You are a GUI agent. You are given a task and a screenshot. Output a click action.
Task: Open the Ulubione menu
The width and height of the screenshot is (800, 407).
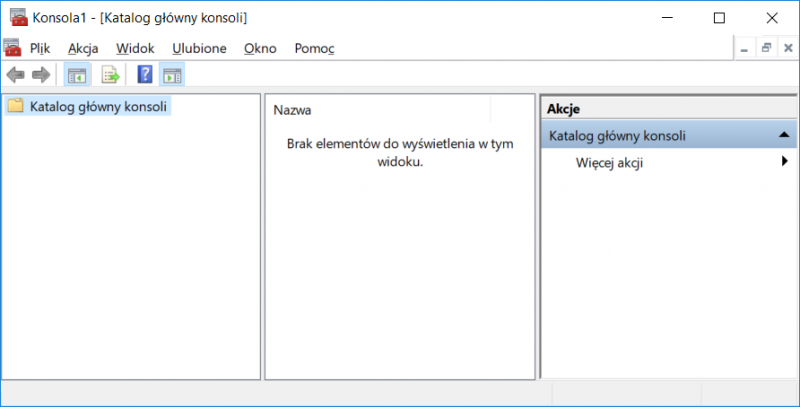click(x=199, y=48)
